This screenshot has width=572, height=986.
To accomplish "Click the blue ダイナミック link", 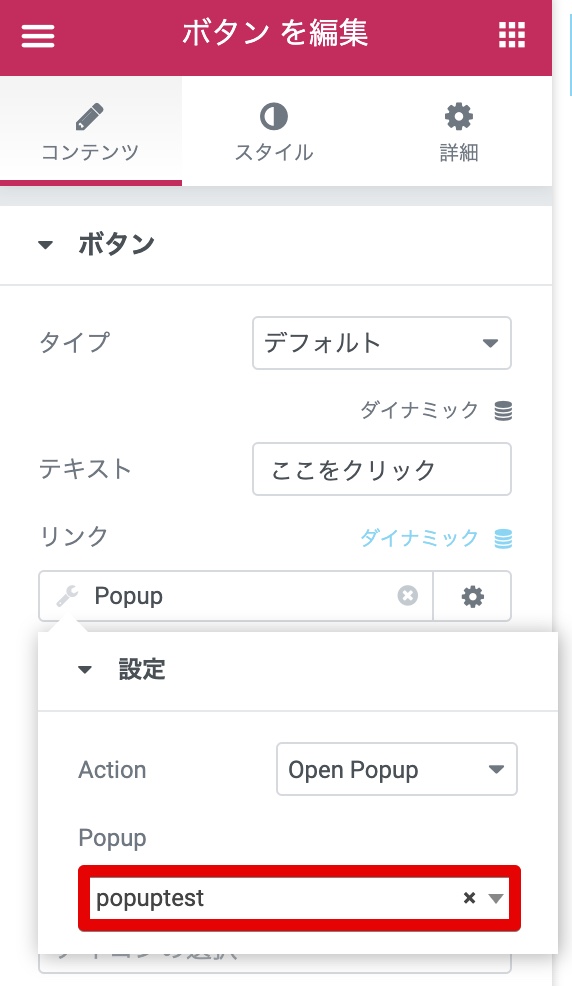I will point(419,538).
